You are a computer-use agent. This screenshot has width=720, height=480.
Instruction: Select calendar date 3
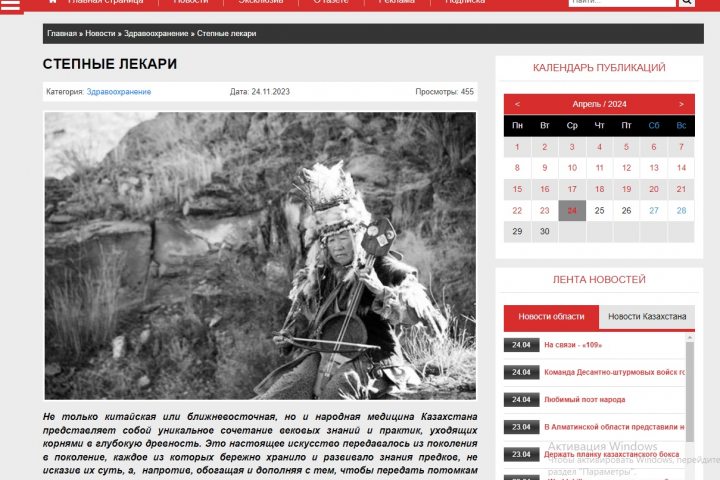[x=572, y=147]
